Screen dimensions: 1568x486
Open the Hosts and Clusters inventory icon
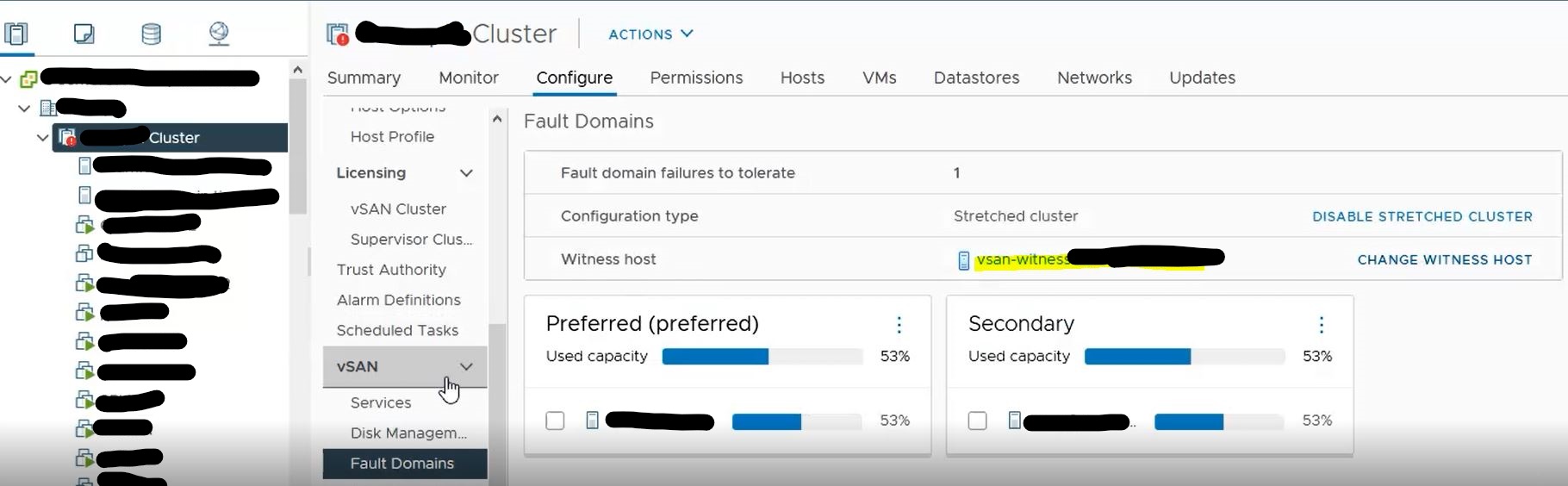[x=16, y=34]
